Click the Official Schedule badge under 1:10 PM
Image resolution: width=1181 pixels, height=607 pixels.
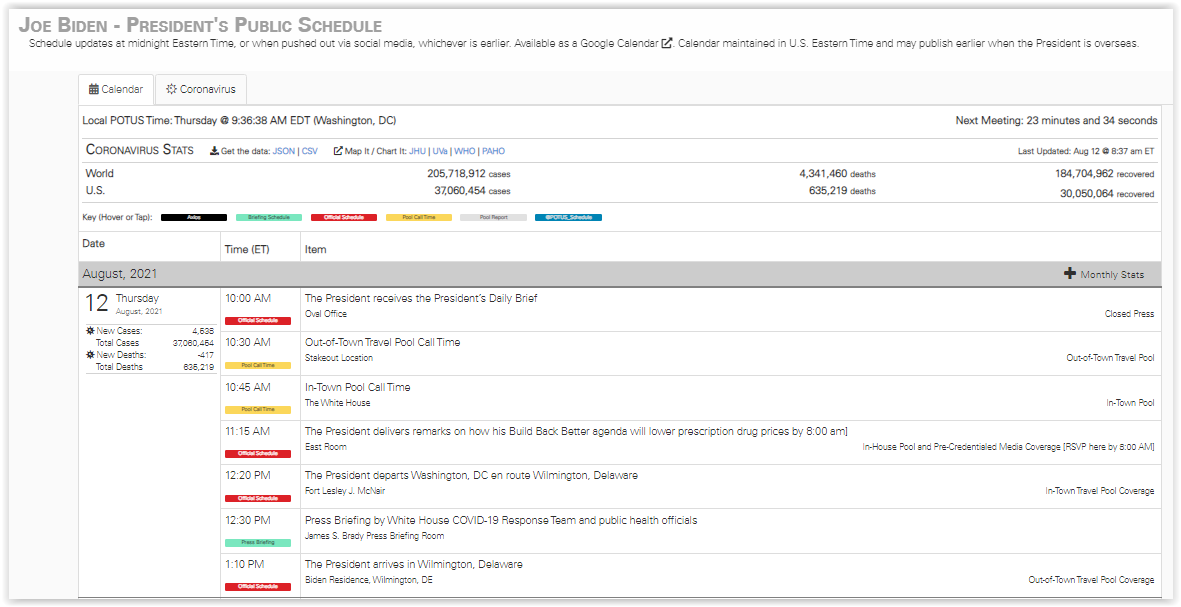[258, 587]
